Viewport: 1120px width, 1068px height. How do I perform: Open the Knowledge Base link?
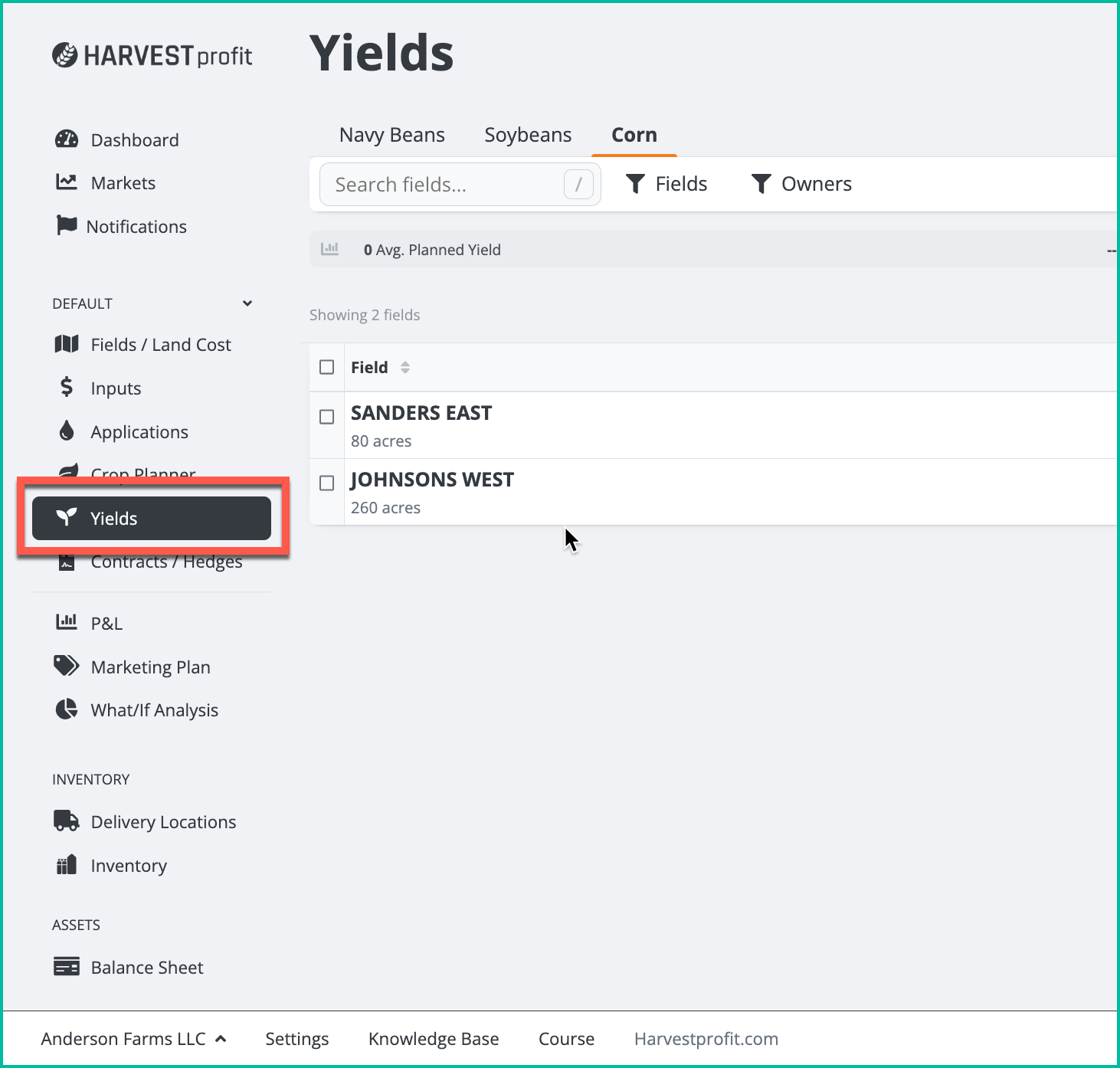434,1039
